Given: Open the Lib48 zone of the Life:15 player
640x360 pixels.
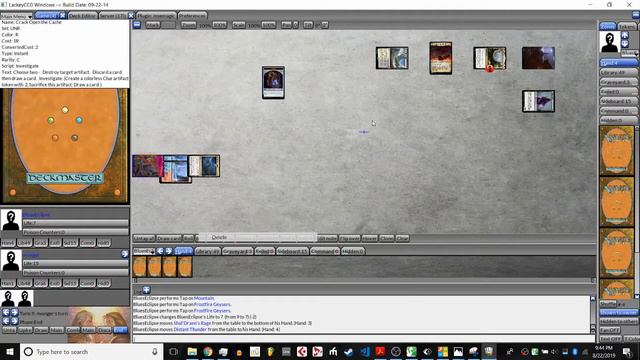Looking at the screenshot, I should 24,283.
